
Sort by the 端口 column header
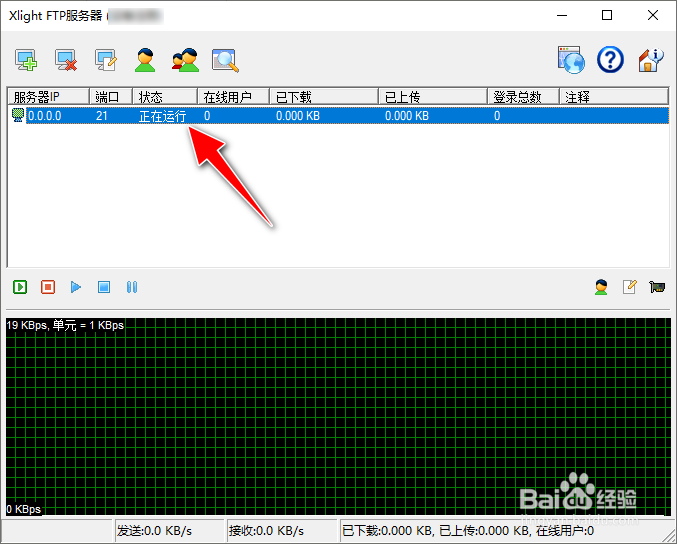click(111, 97)
